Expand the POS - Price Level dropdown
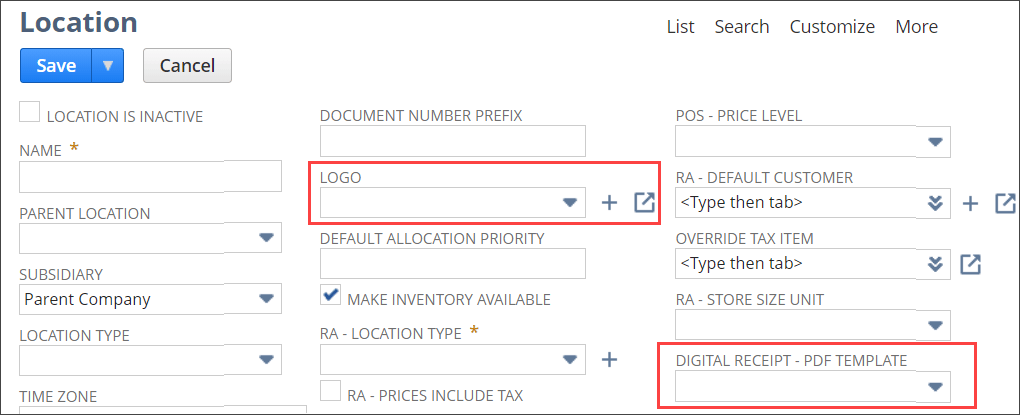Viewport: 1020px width, 415px height. pos(935,141)
